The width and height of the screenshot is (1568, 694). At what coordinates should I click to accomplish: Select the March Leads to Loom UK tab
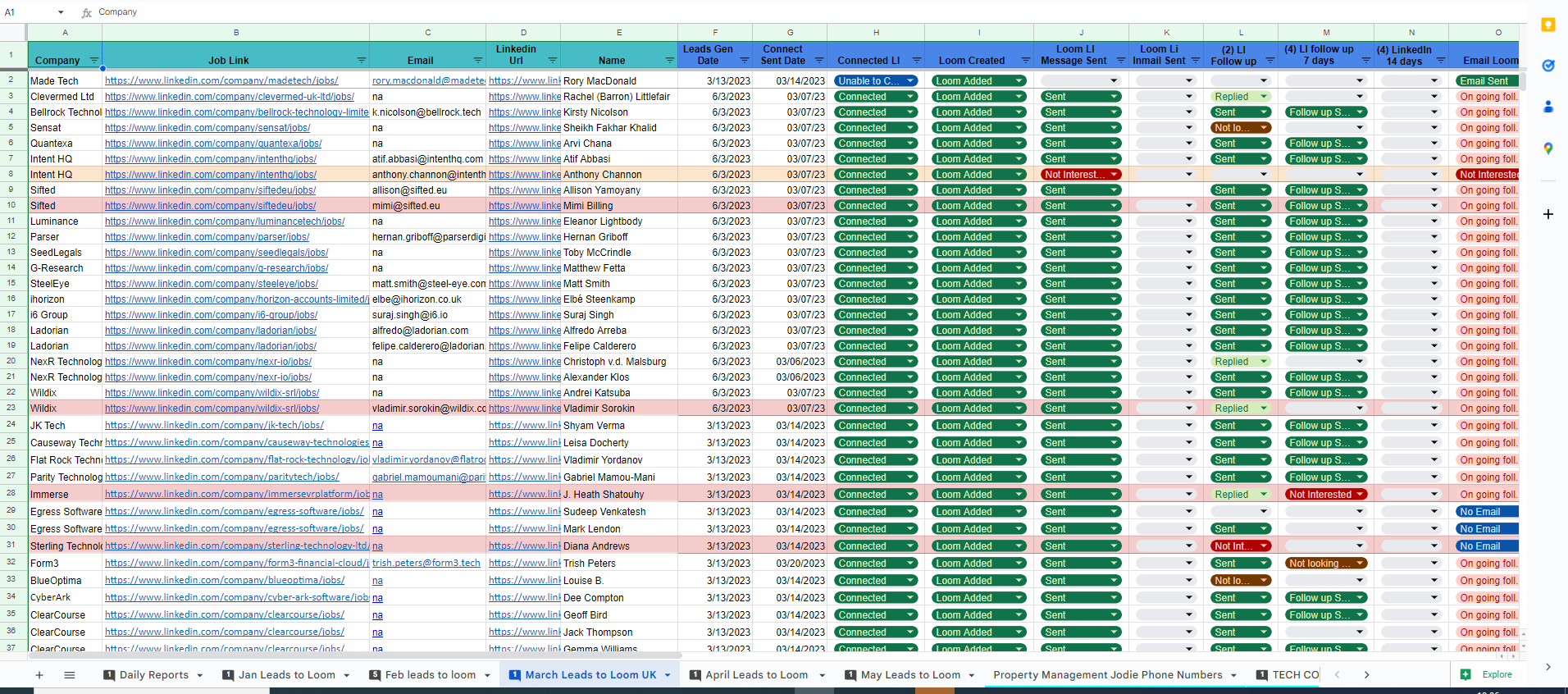point(590,675)
